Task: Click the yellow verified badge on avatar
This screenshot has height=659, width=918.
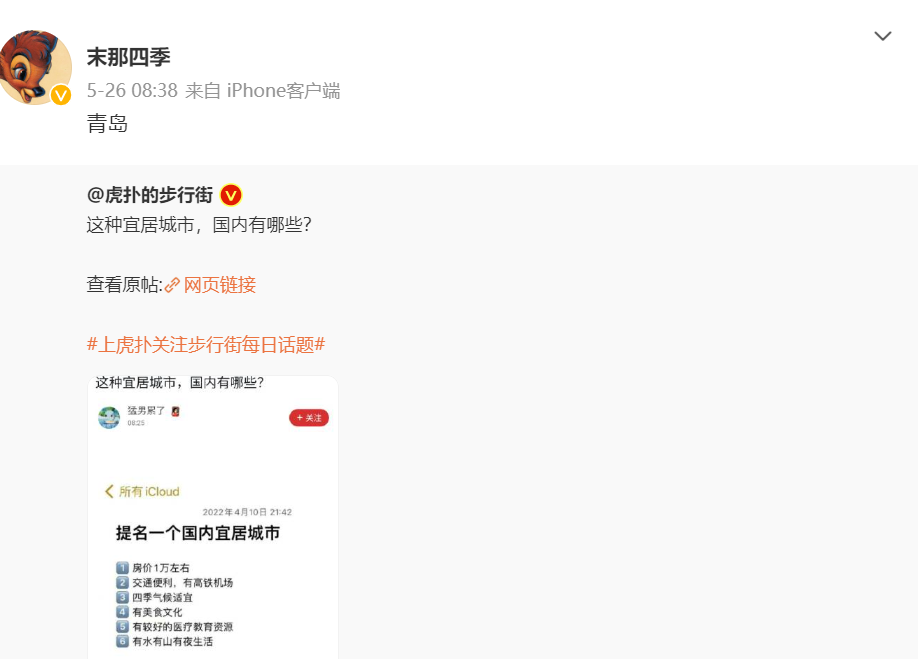Action: (61, 95)
